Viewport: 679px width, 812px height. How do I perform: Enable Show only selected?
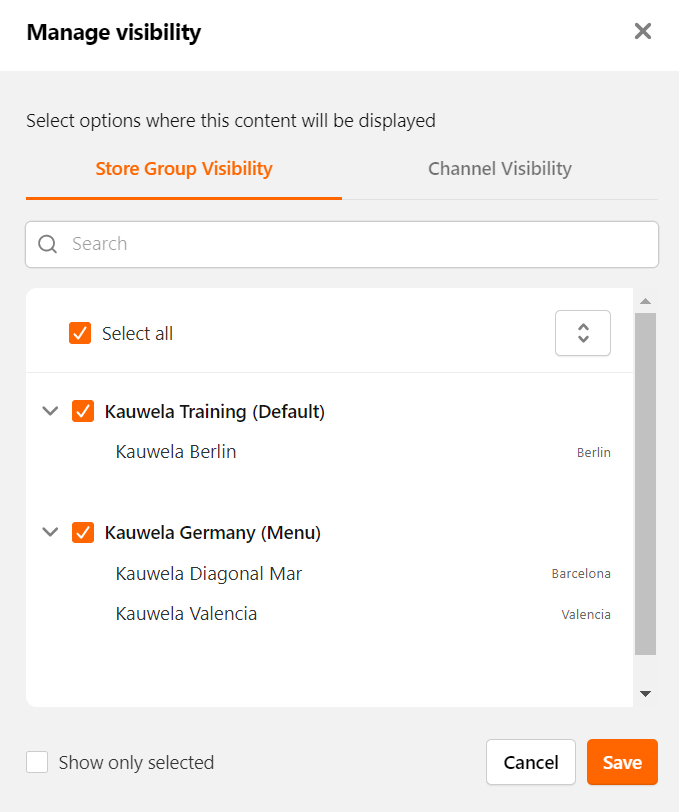(37, 761)
